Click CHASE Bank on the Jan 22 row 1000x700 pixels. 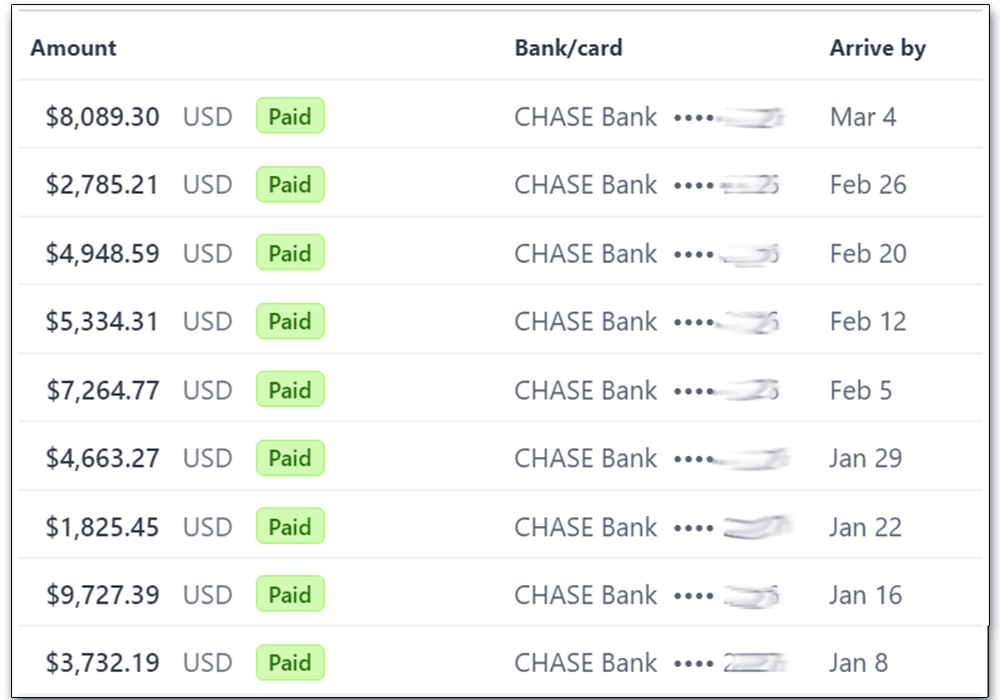585,527
